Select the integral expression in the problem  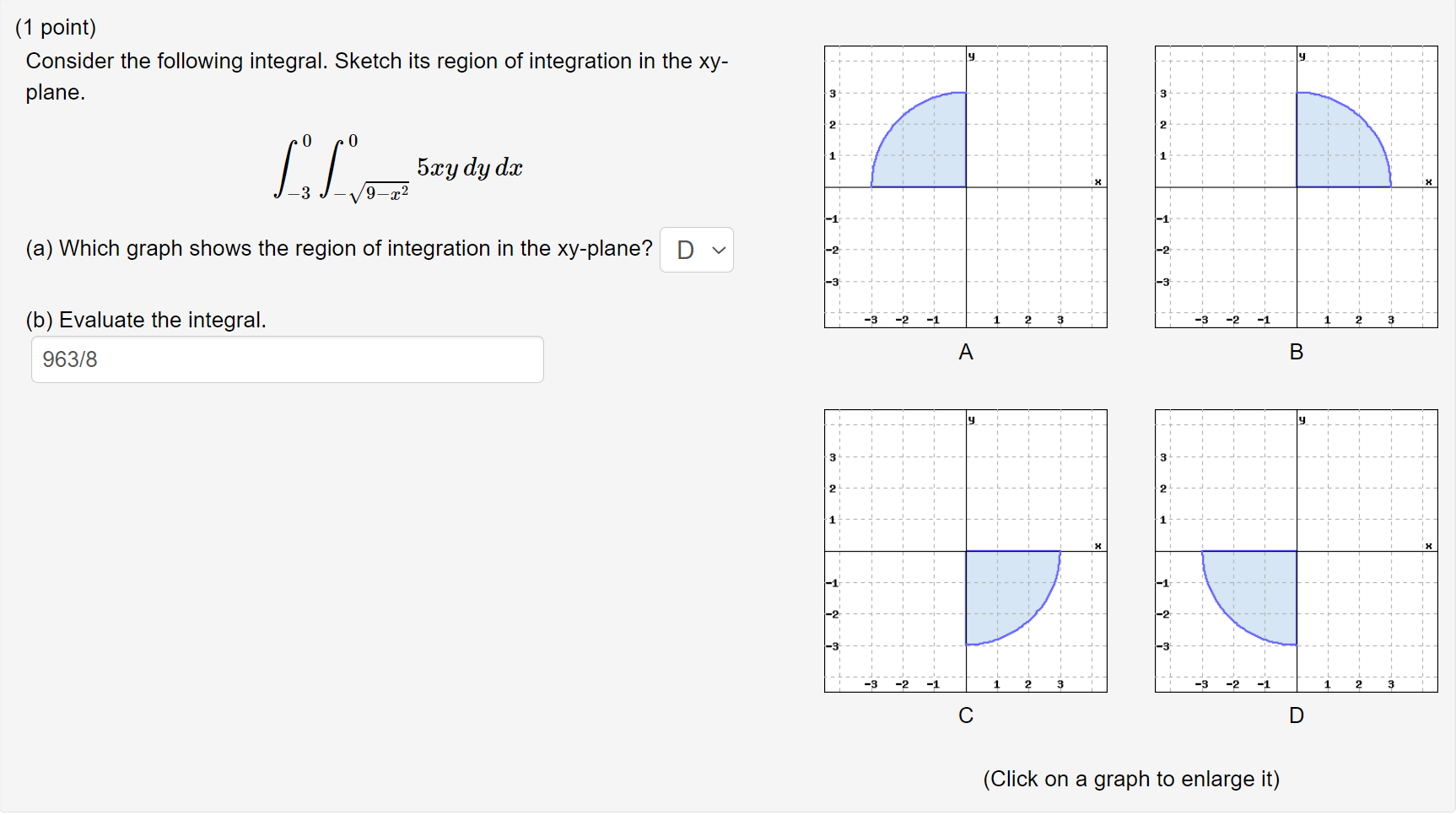[396, 167]
